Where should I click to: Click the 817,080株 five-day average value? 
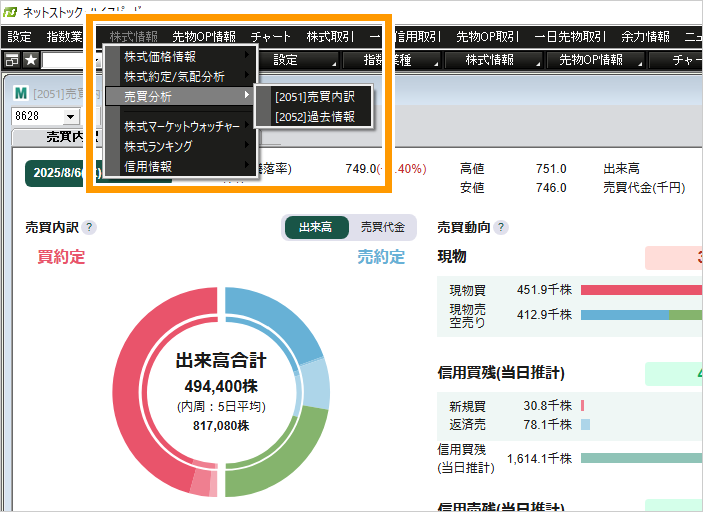pos(221,425)
